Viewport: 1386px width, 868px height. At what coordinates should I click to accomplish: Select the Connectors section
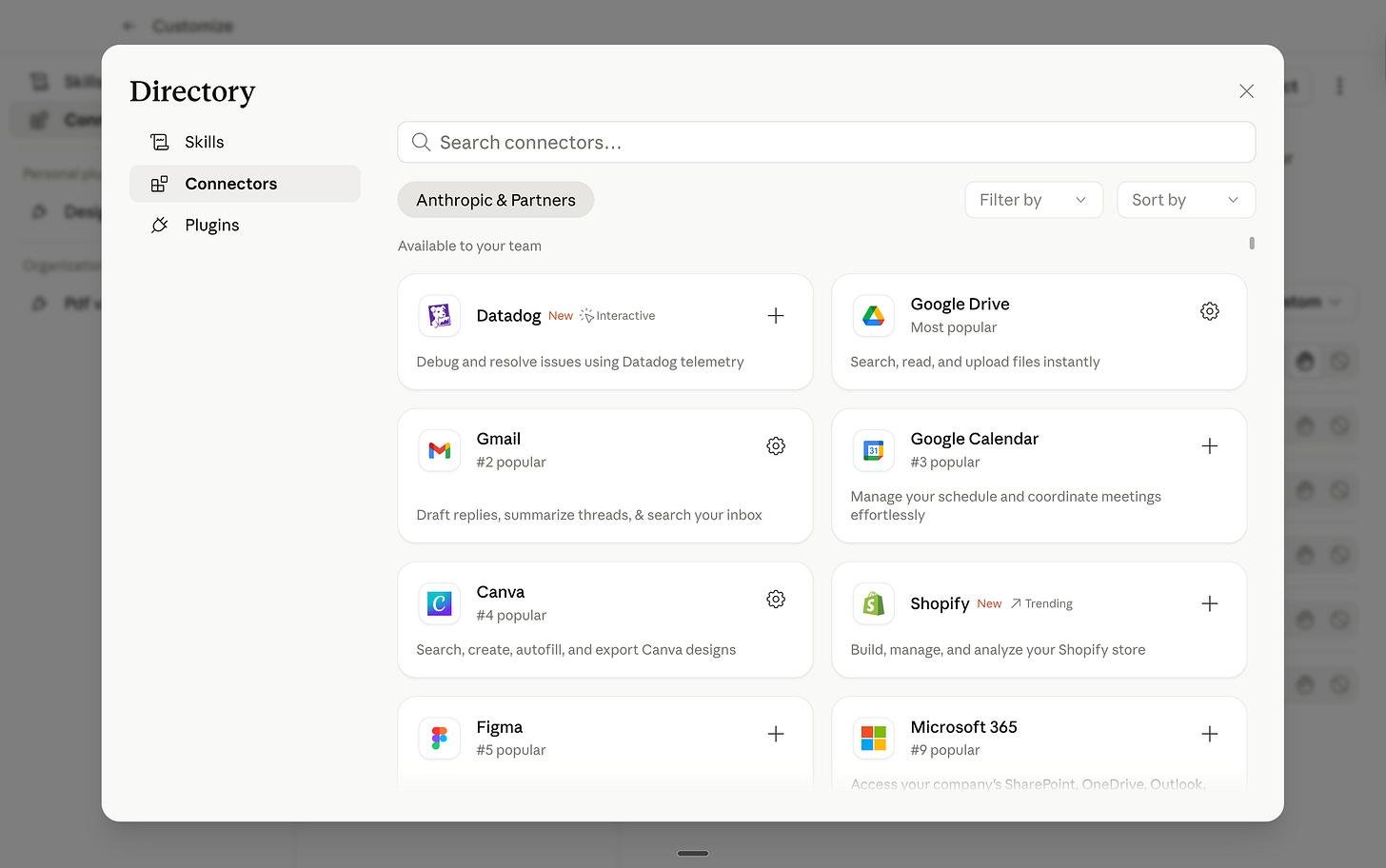point(245,184)
